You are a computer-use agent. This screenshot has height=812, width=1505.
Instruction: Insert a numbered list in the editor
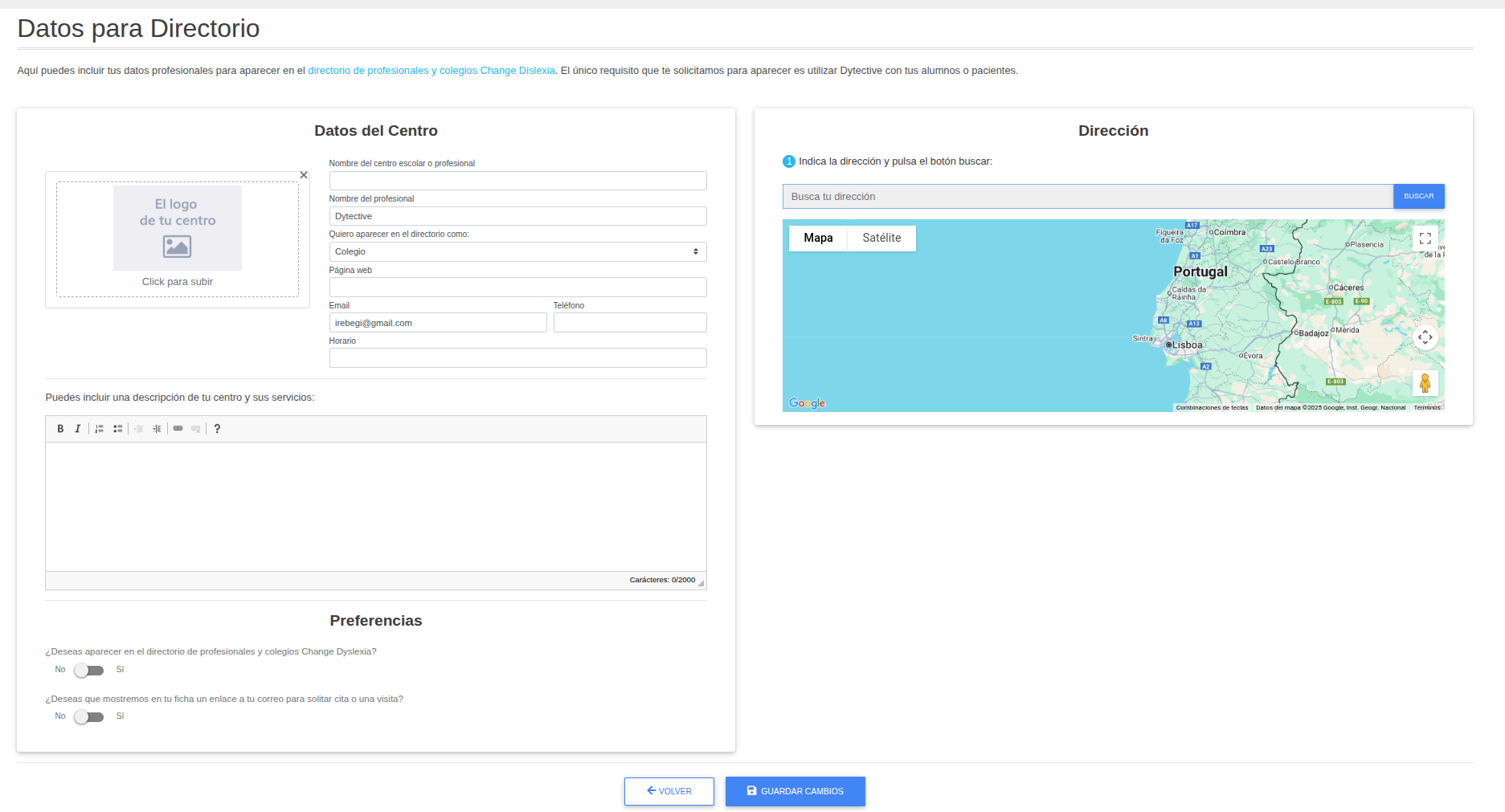pos(100,429)
